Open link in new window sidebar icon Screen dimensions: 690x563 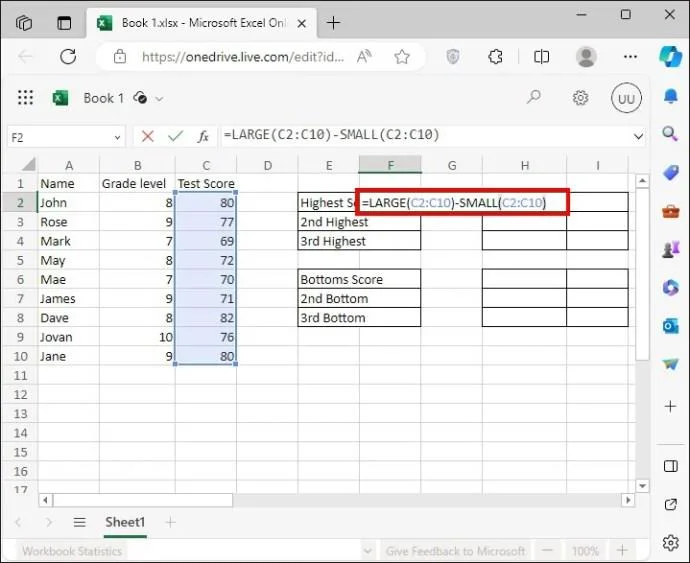pos(671,504)
